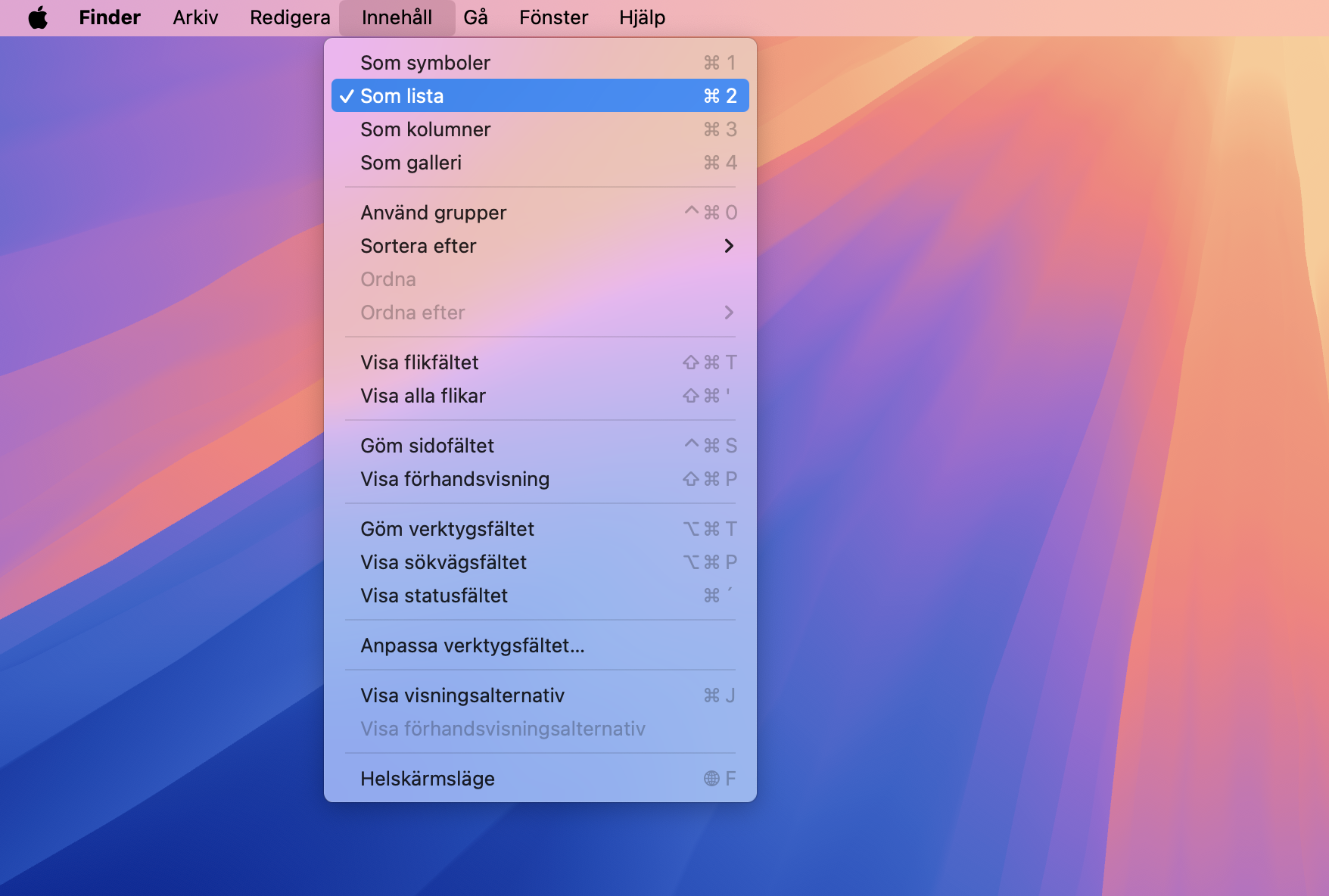Hide sidebar with Göm sidofältet

coord(540,446)
